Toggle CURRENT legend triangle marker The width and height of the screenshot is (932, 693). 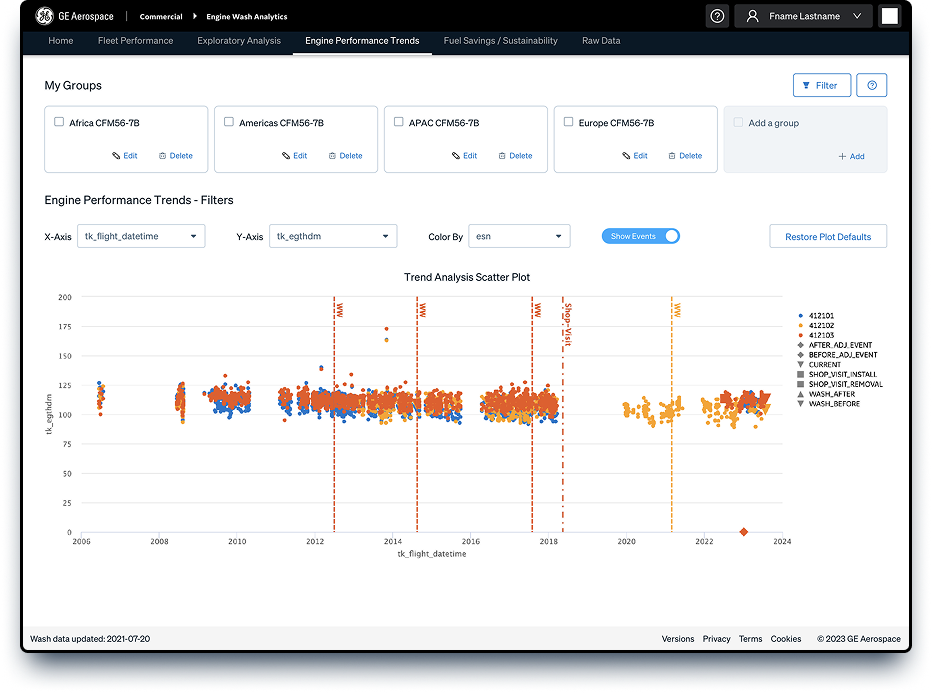coord(801,364)
